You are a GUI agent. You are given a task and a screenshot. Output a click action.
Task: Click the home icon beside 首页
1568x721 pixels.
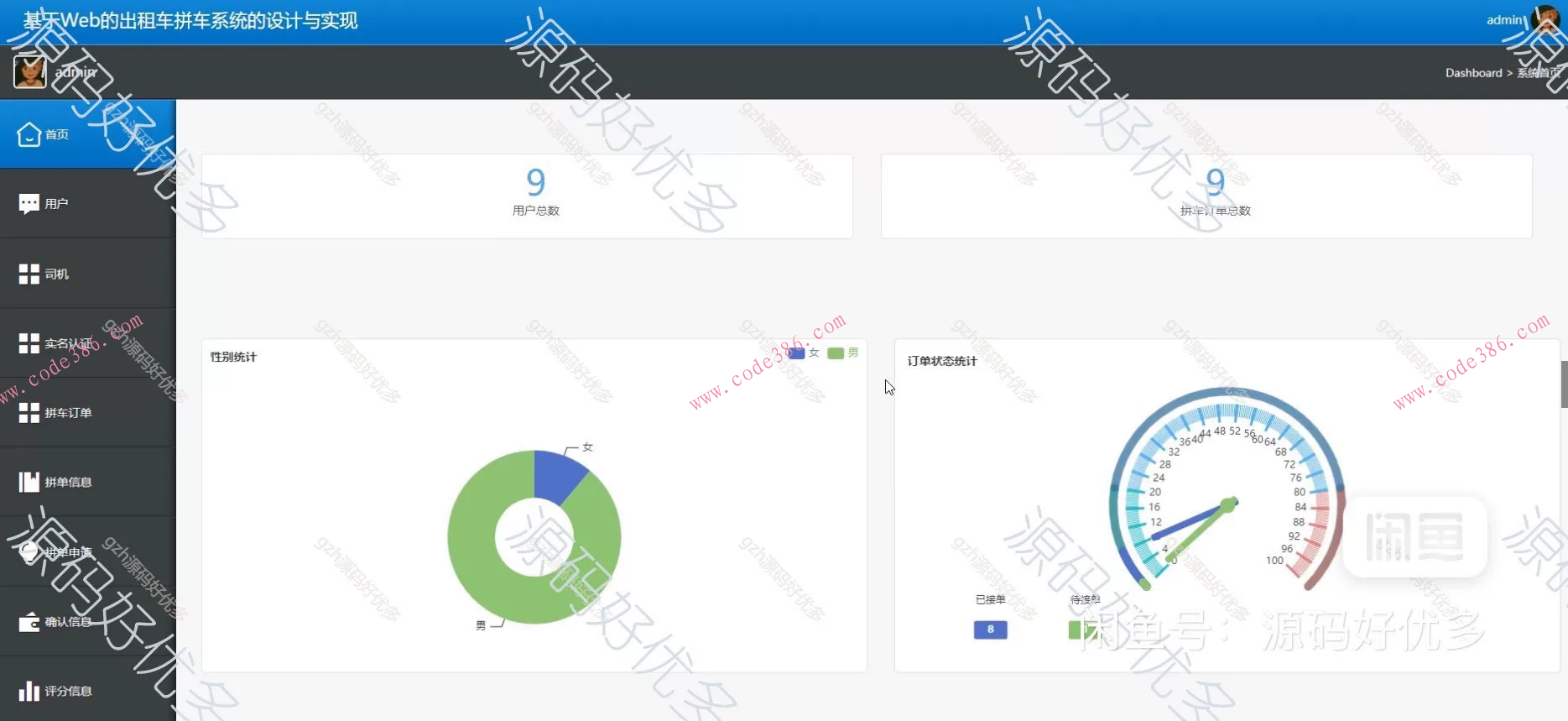(29, 134)
